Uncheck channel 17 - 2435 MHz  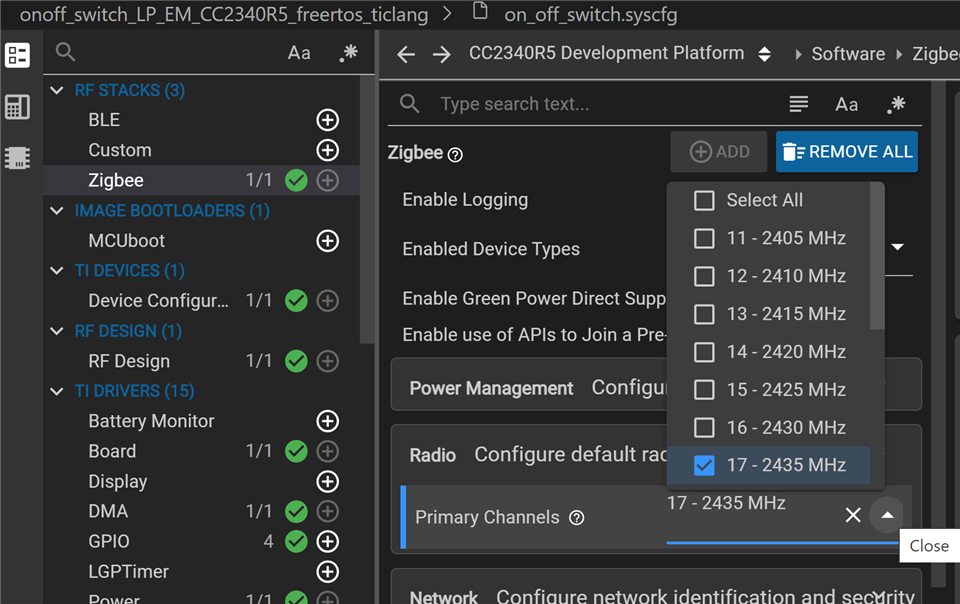pyautogui.click(x=704, y=465)
